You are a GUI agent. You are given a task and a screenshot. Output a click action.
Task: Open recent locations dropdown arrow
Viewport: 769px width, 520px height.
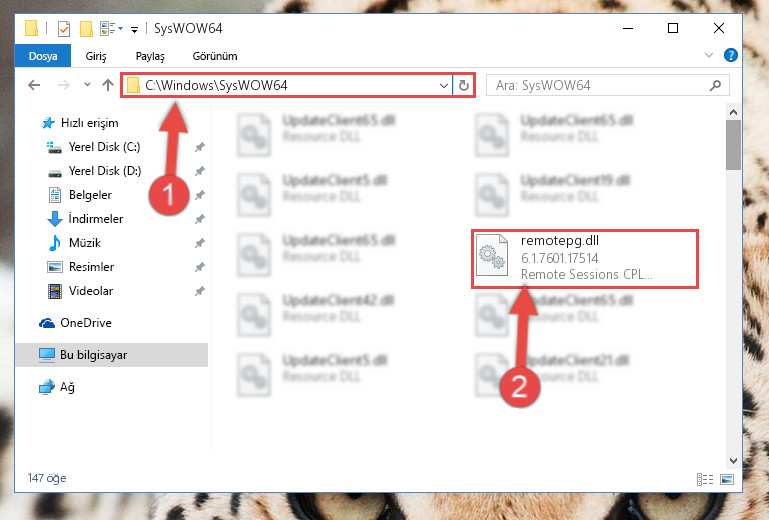coord(87,85)
